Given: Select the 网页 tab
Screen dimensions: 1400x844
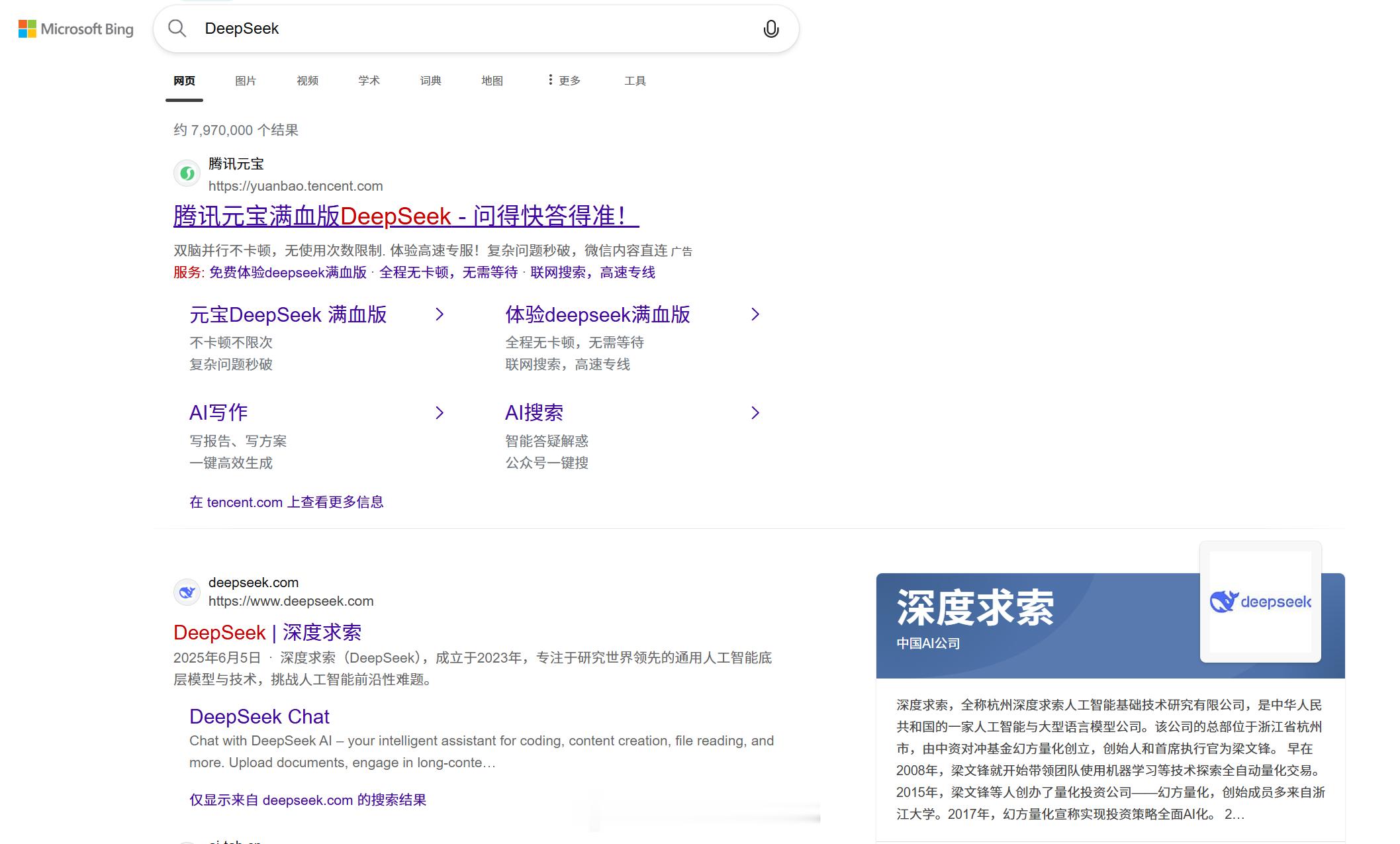Looking at the screenshot, I should click(185, 81).
